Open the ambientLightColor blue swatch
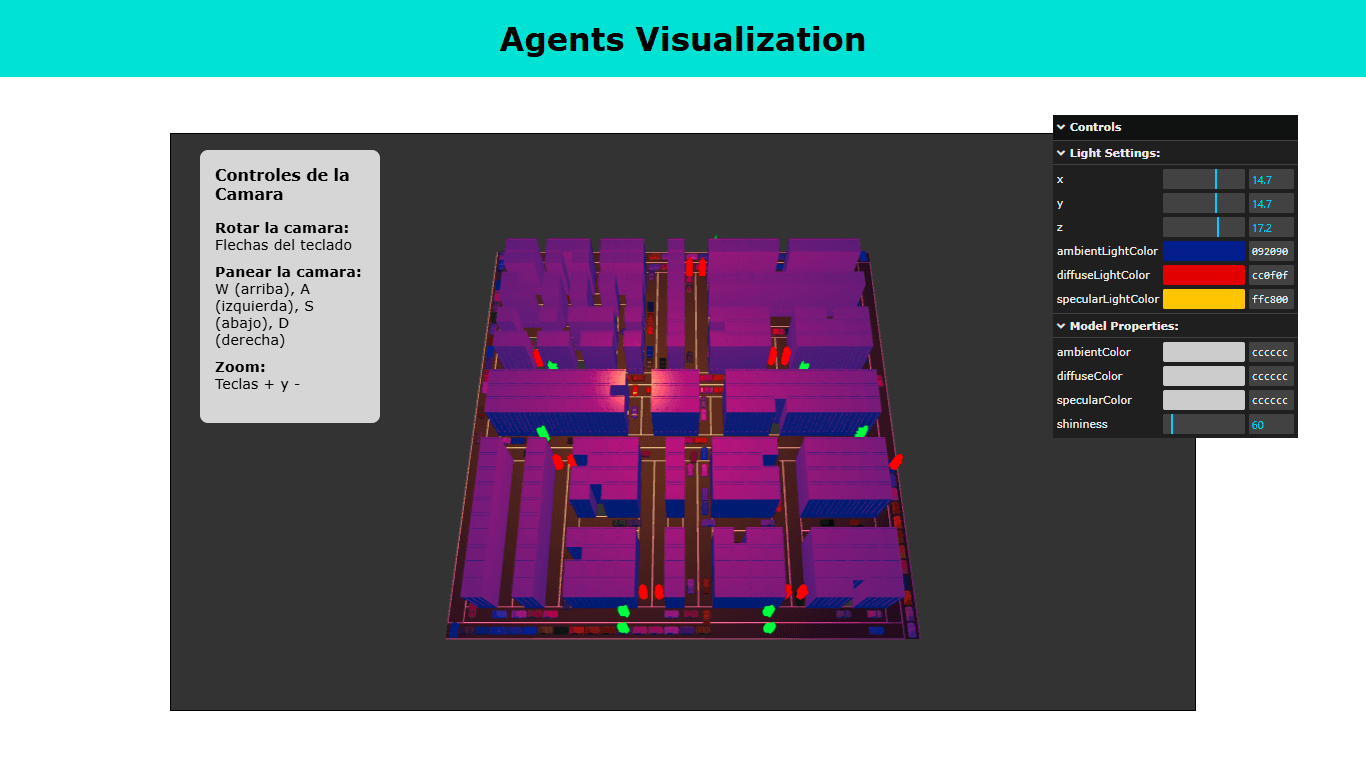 (1203, 252)
